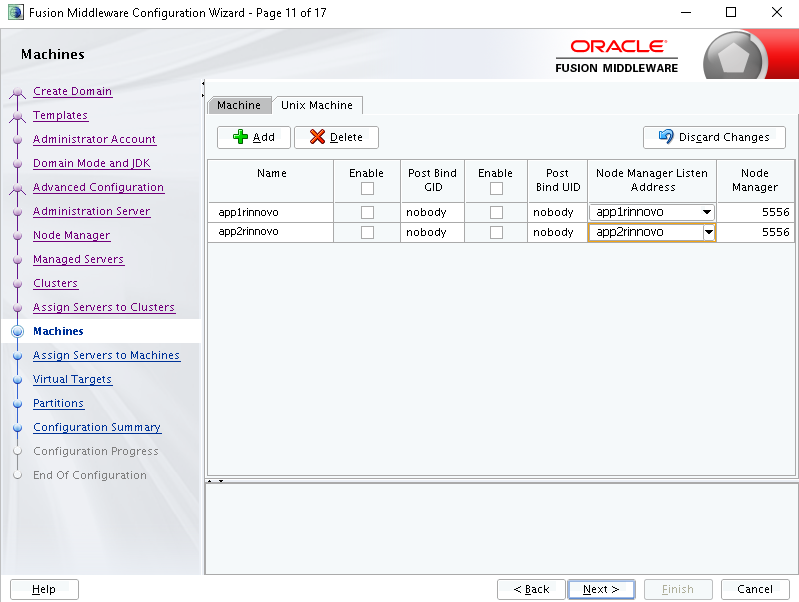
Task: Click the Oracle pentagon logo badge
Action: pos(733,58)
